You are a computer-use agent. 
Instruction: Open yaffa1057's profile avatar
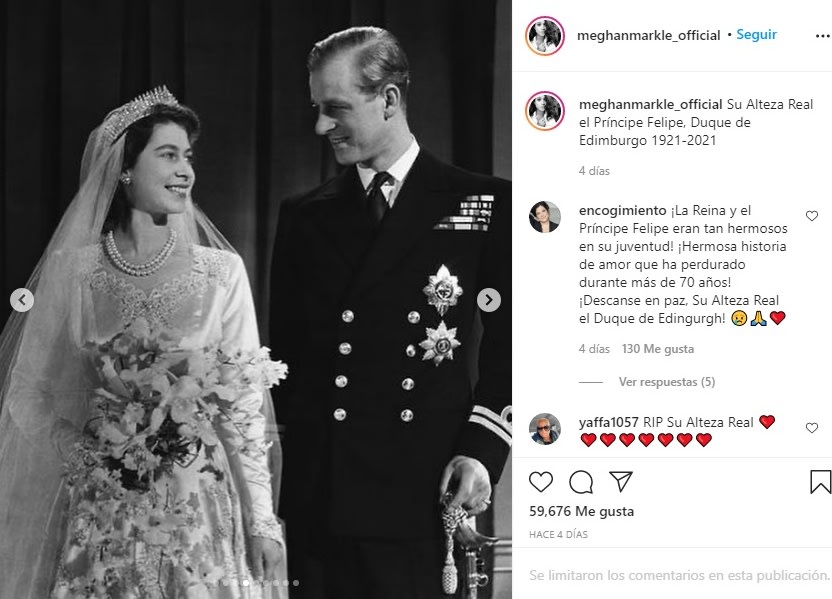click(x=544, y=429)
